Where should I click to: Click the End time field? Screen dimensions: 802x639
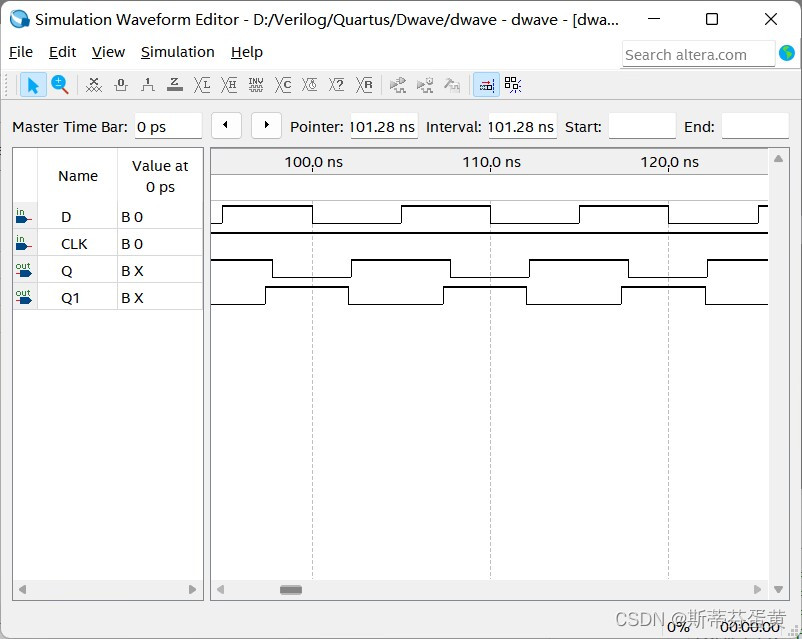click(755, 126)
